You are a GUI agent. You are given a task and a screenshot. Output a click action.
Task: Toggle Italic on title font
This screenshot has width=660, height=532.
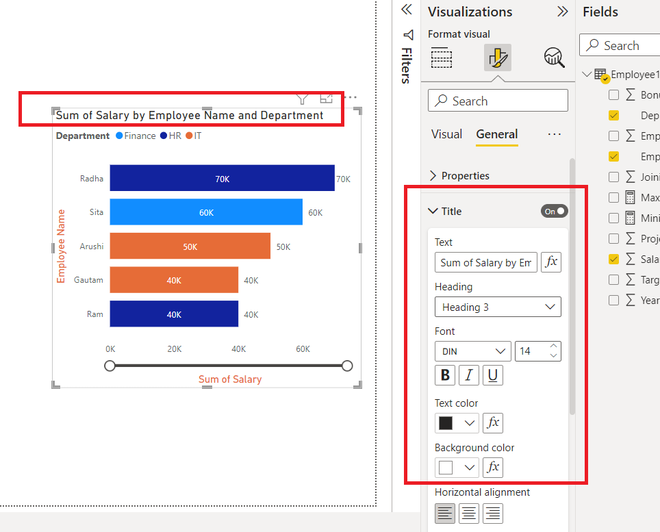point(469,375)
